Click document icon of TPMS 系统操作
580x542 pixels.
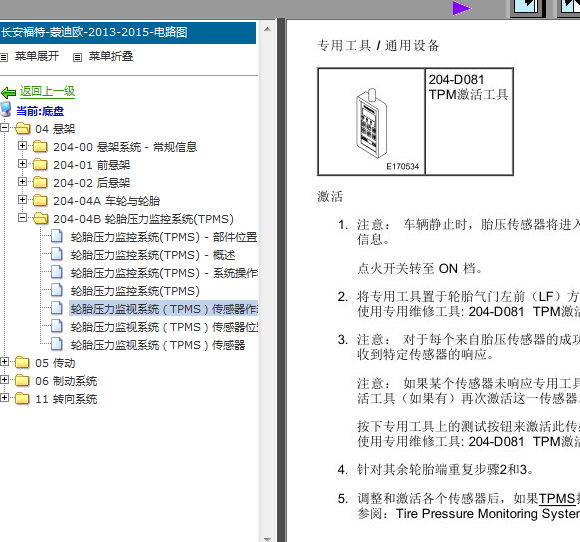click(57, 272)
